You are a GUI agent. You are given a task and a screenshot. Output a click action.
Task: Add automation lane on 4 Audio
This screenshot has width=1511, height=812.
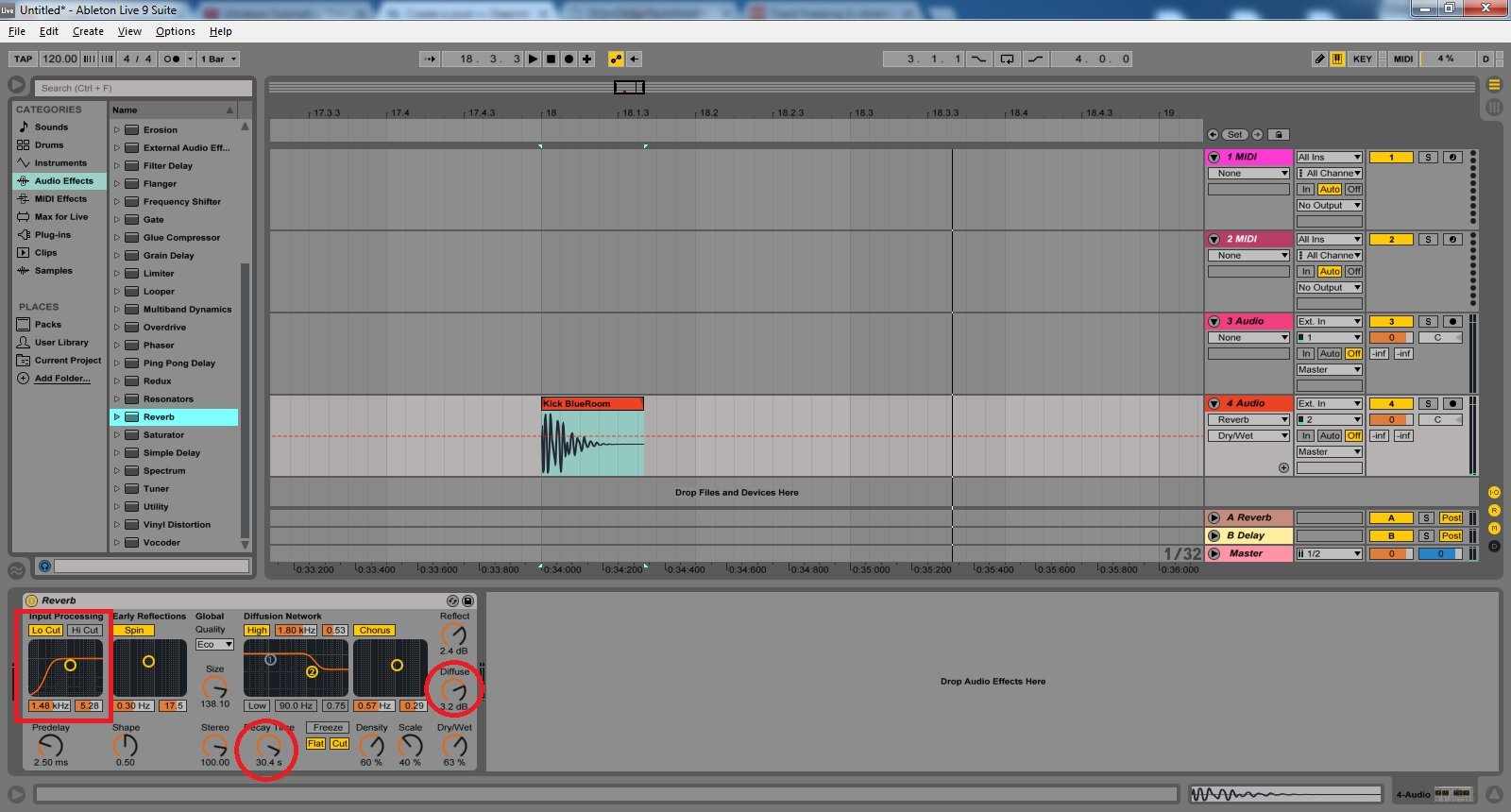[1283, 467]
